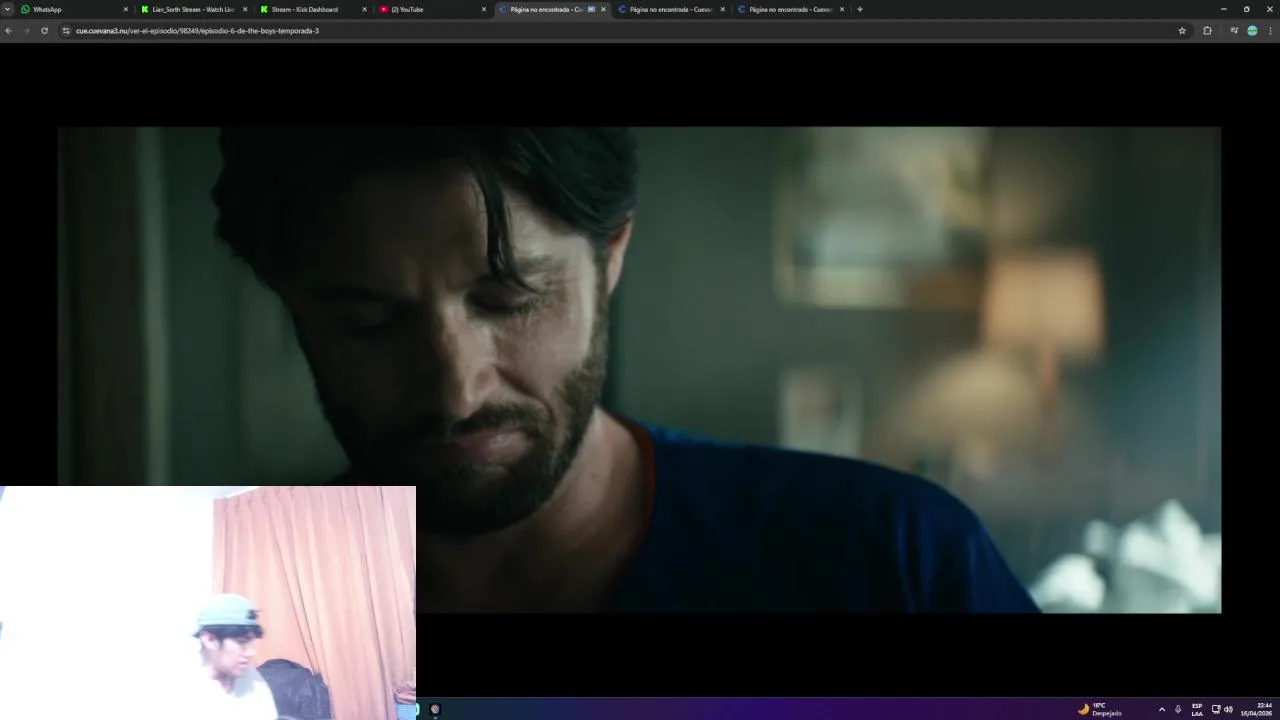Open the weather widget showing Despejado

(x=1099, y=709)
